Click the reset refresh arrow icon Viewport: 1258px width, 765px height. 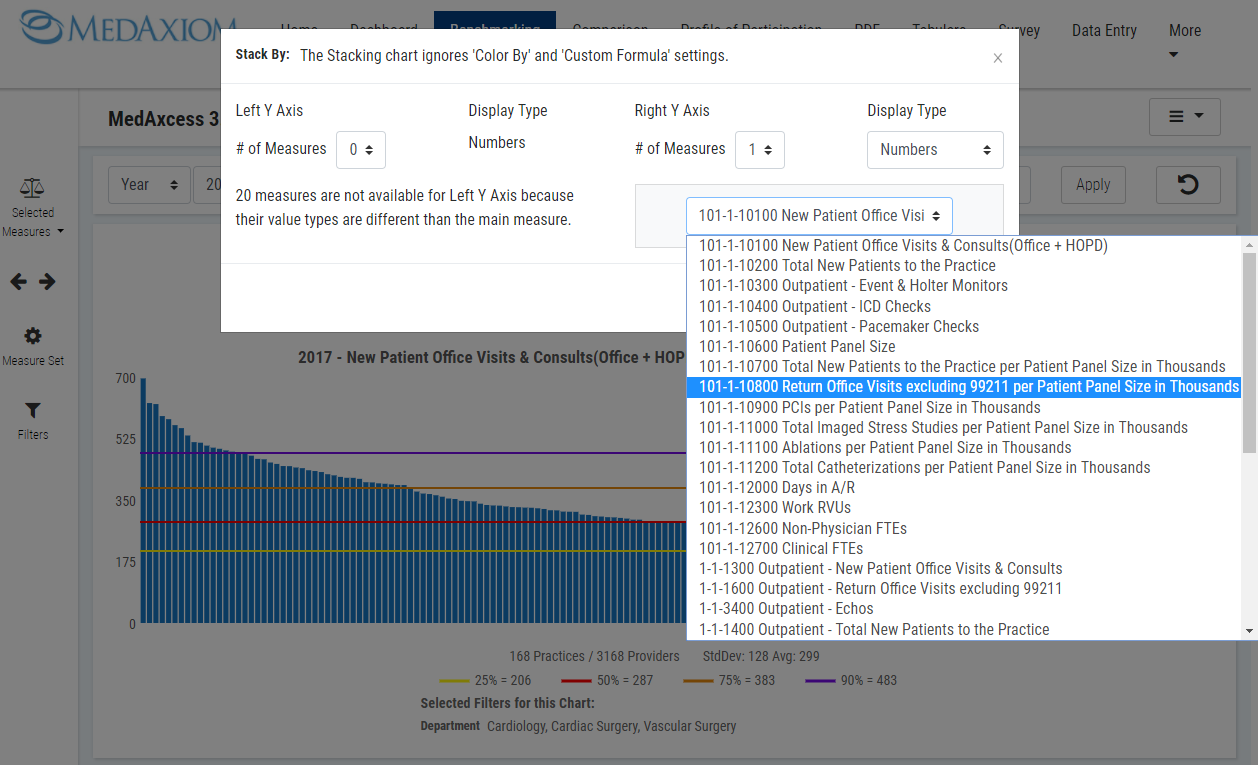click(x=1188, y=184)
